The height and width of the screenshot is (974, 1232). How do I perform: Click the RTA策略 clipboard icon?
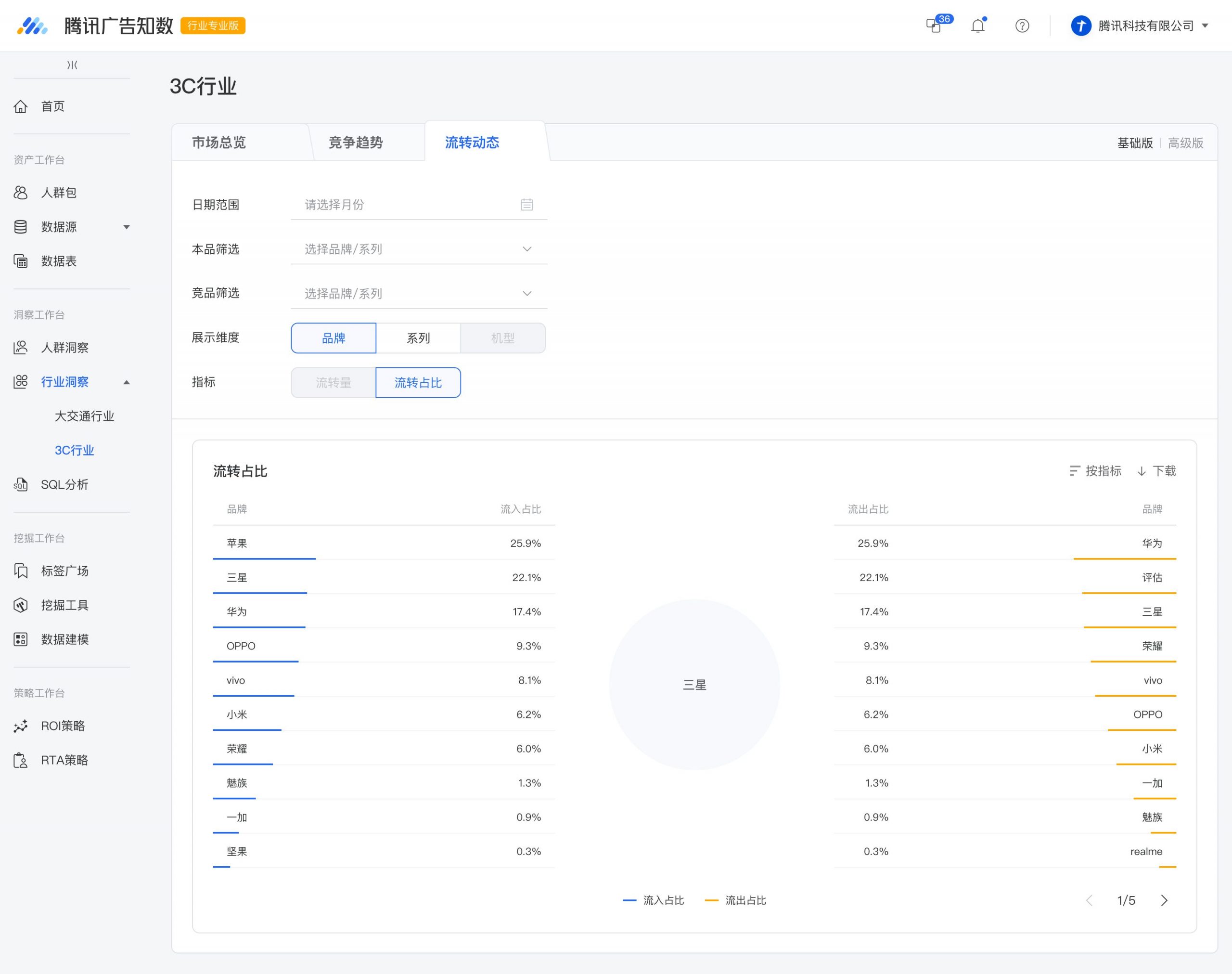click(21, 760)
